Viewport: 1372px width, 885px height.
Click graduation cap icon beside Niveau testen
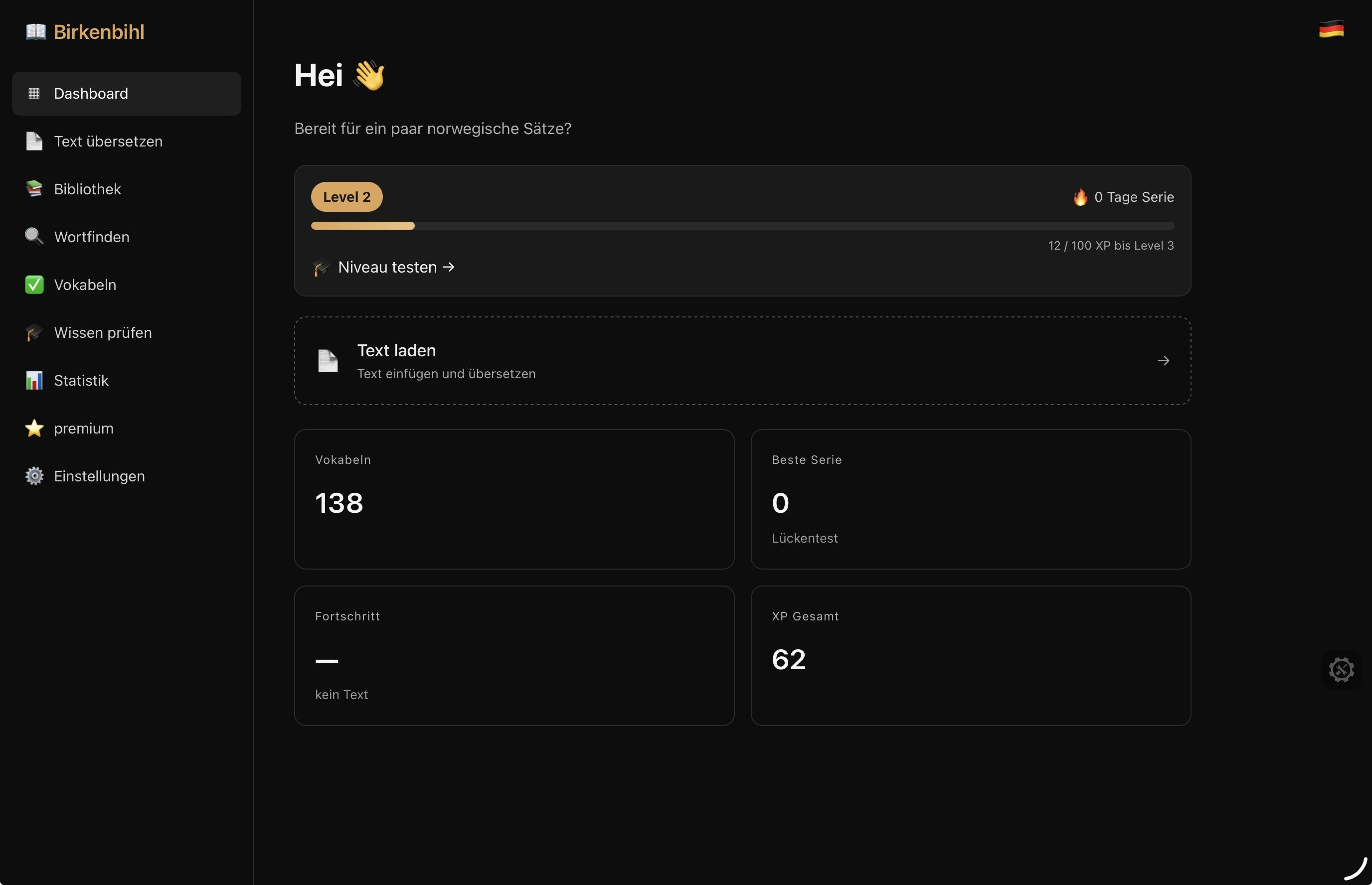coord(321,267)
